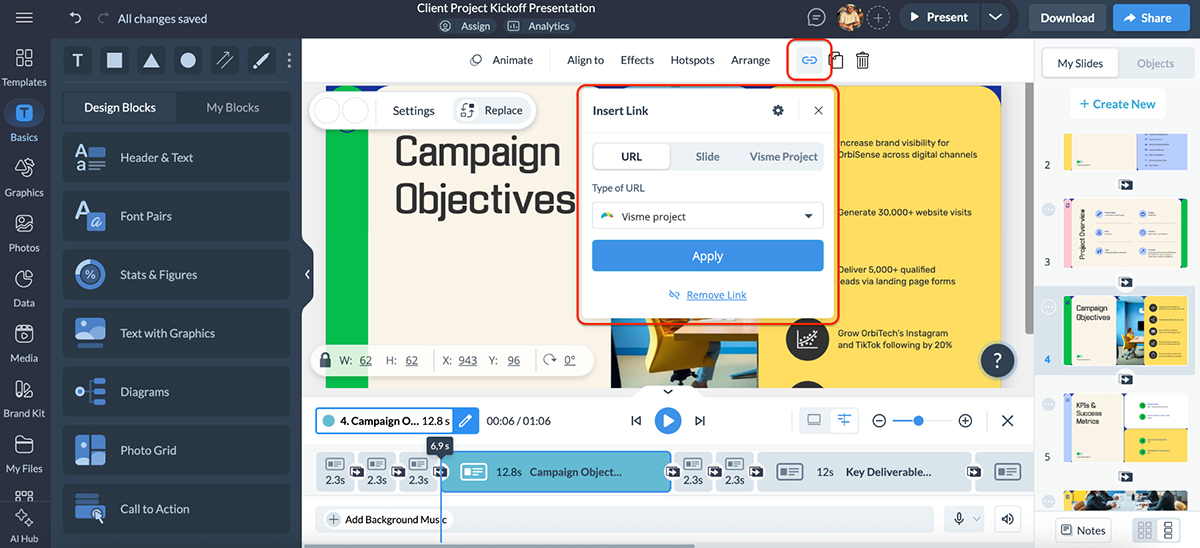Select the pen draw tool
Viewport: 1200px width, 548px height.
(260, 61)
